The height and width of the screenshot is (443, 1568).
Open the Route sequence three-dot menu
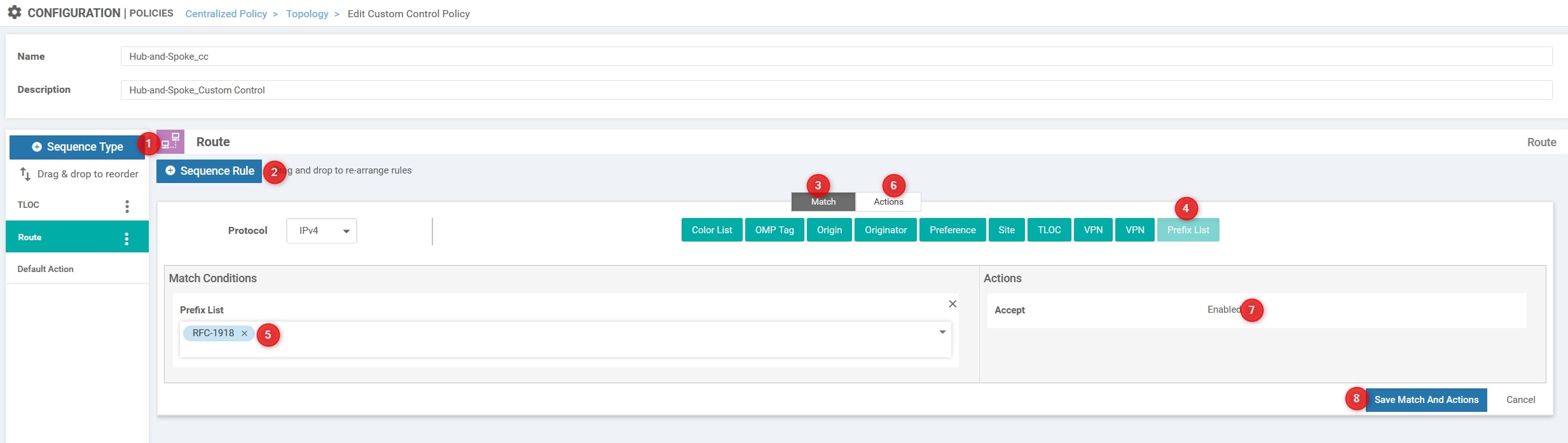pos(127,238)
